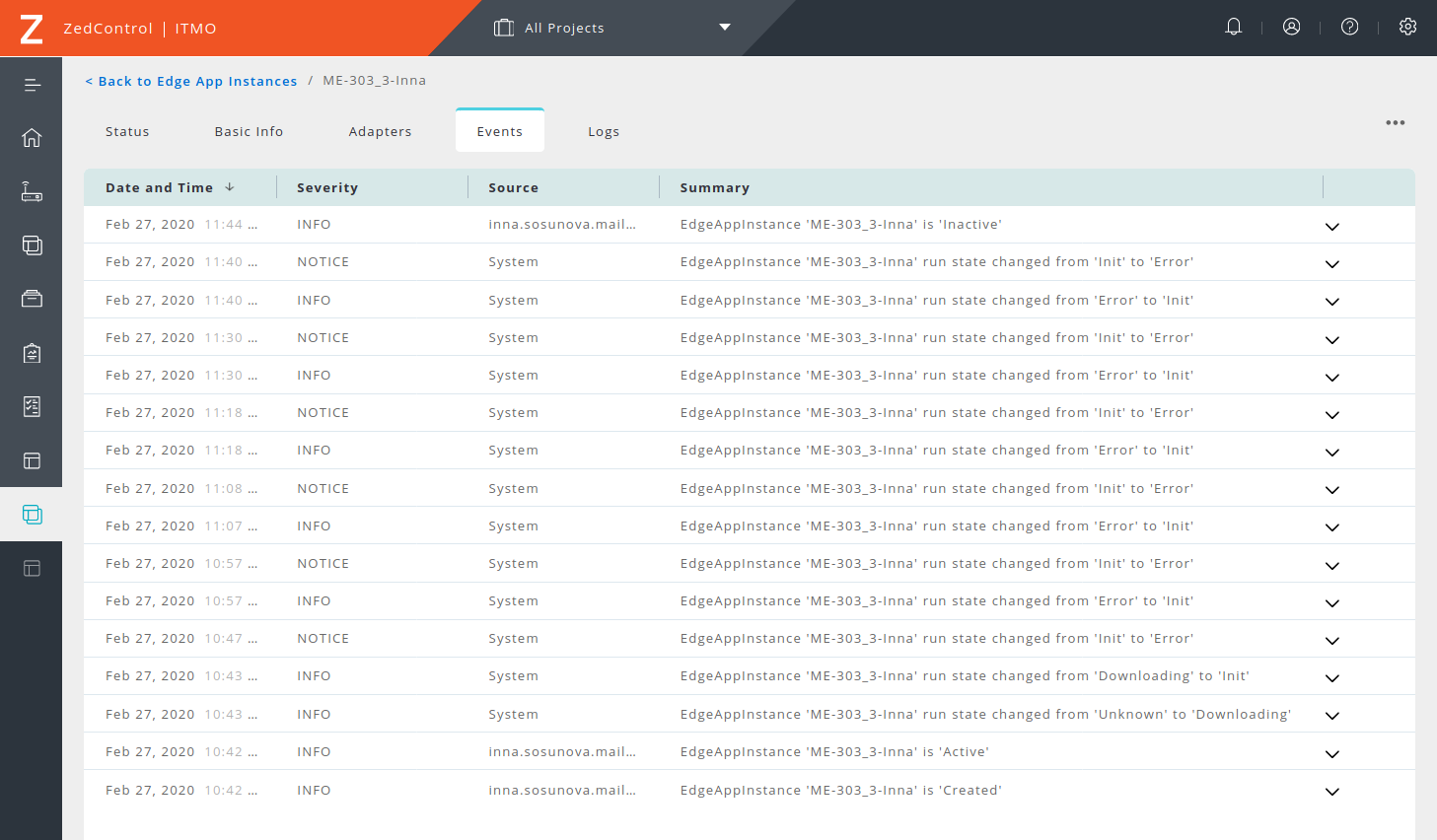Click the help question mark icon
Screen dimensions: 1437x840
(1349, 28)
